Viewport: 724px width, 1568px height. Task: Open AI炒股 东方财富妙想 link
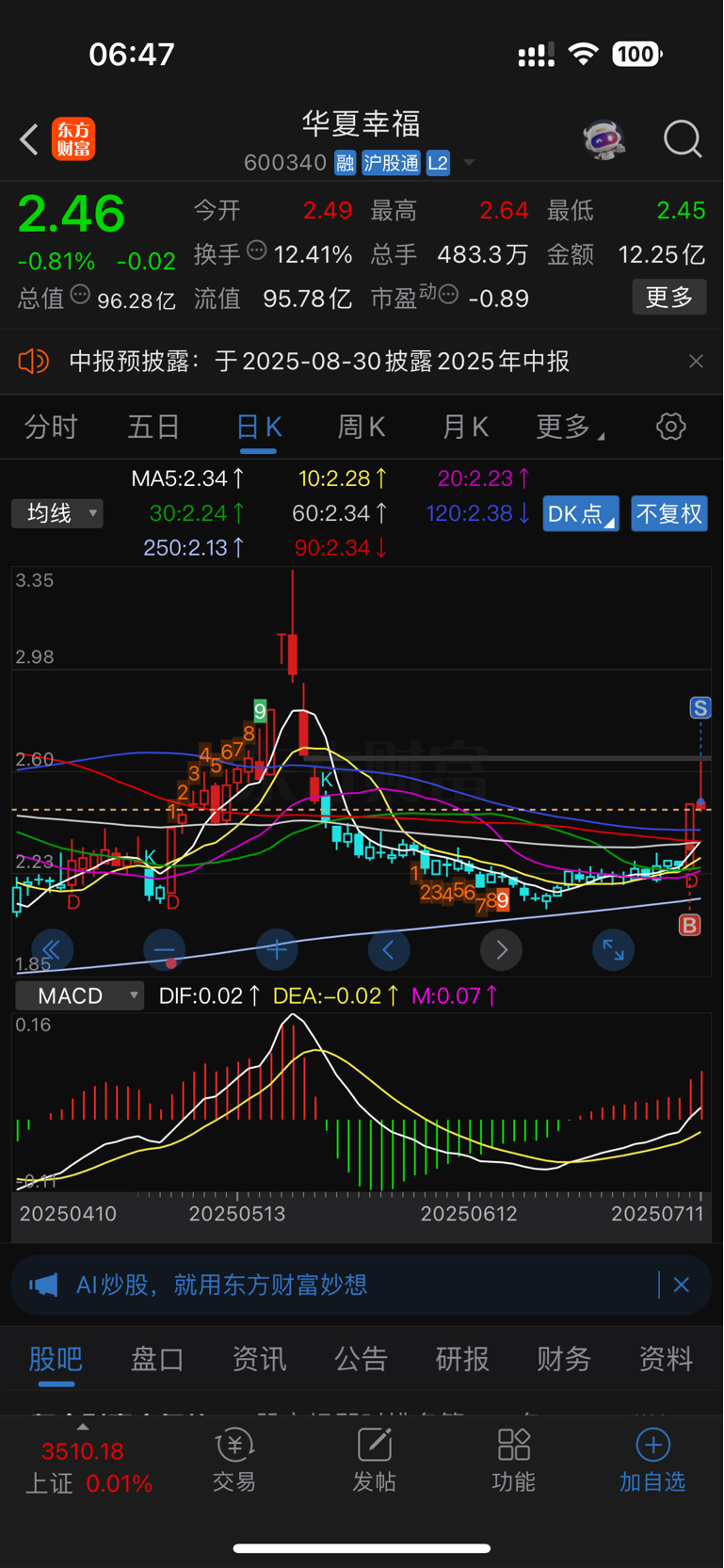221,1285
